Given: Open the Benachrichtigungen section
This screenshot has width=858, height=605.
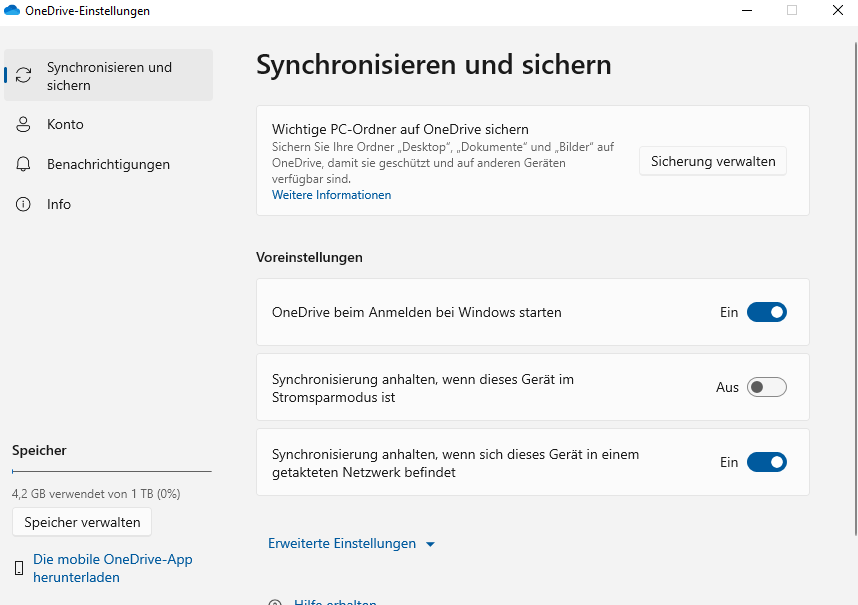Looking at the screenshot, I should click(108, 164).
